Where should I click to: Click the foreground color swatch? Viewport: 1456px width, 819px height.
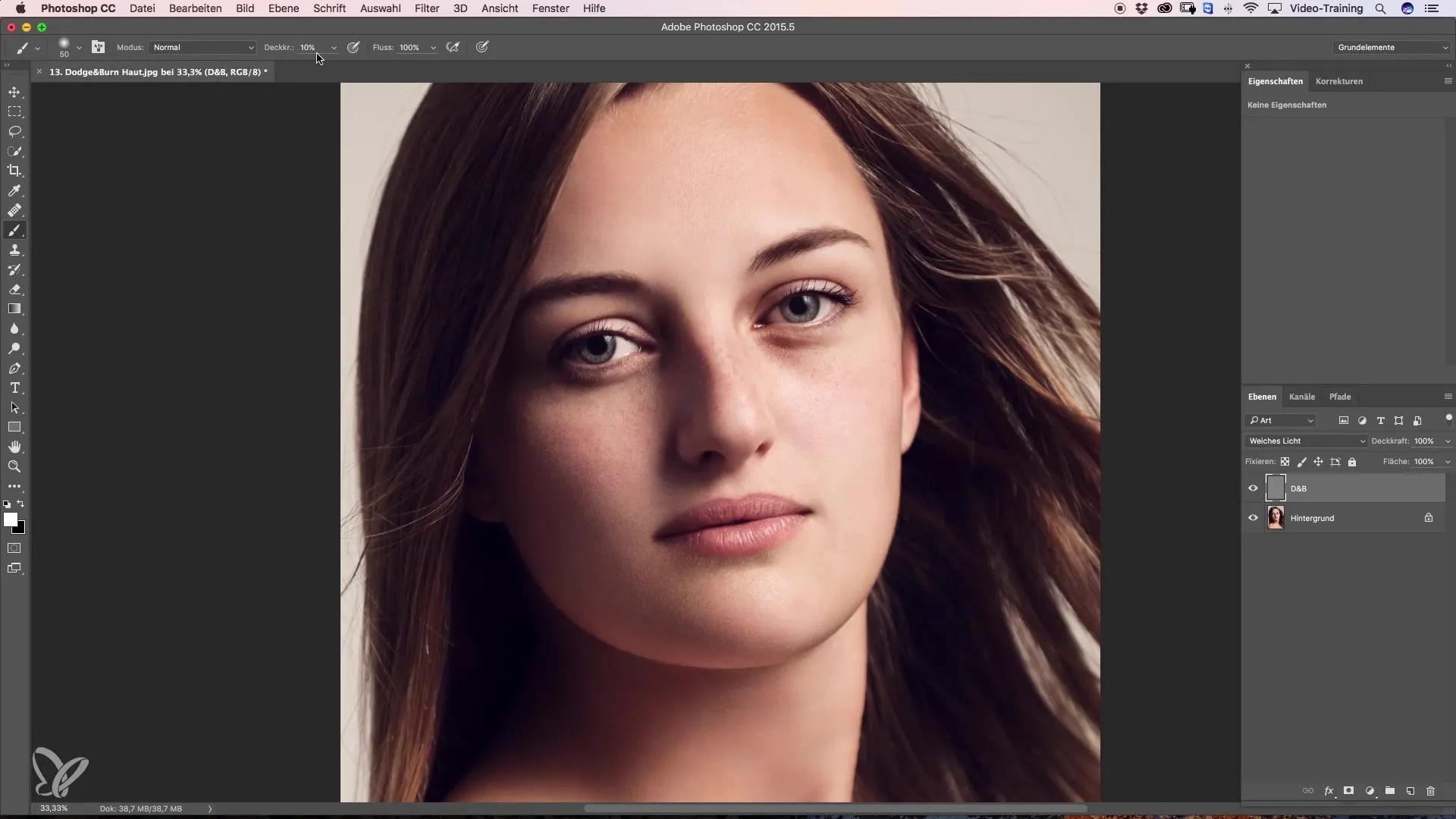coord(10,519)
